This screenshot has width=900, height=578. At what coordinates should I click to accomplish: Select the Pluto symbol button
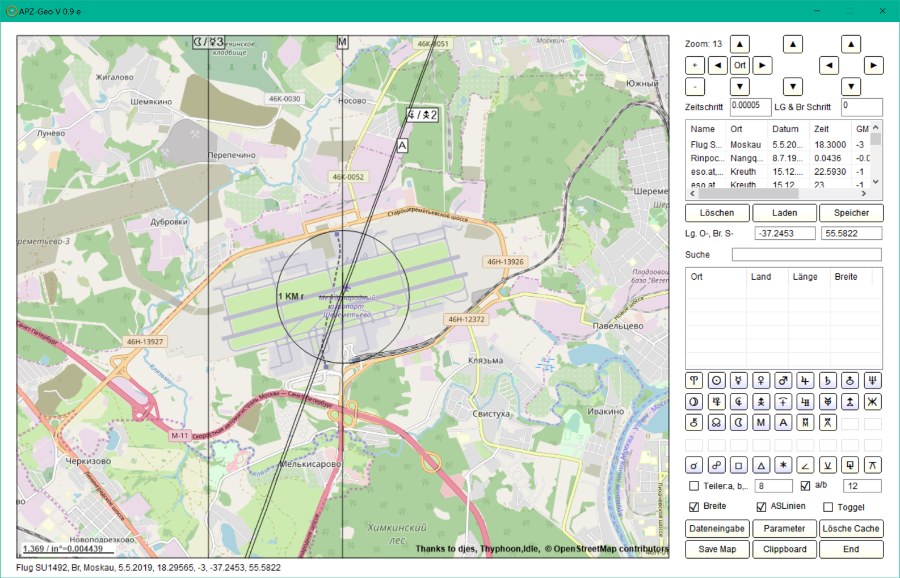click(716, 402)
